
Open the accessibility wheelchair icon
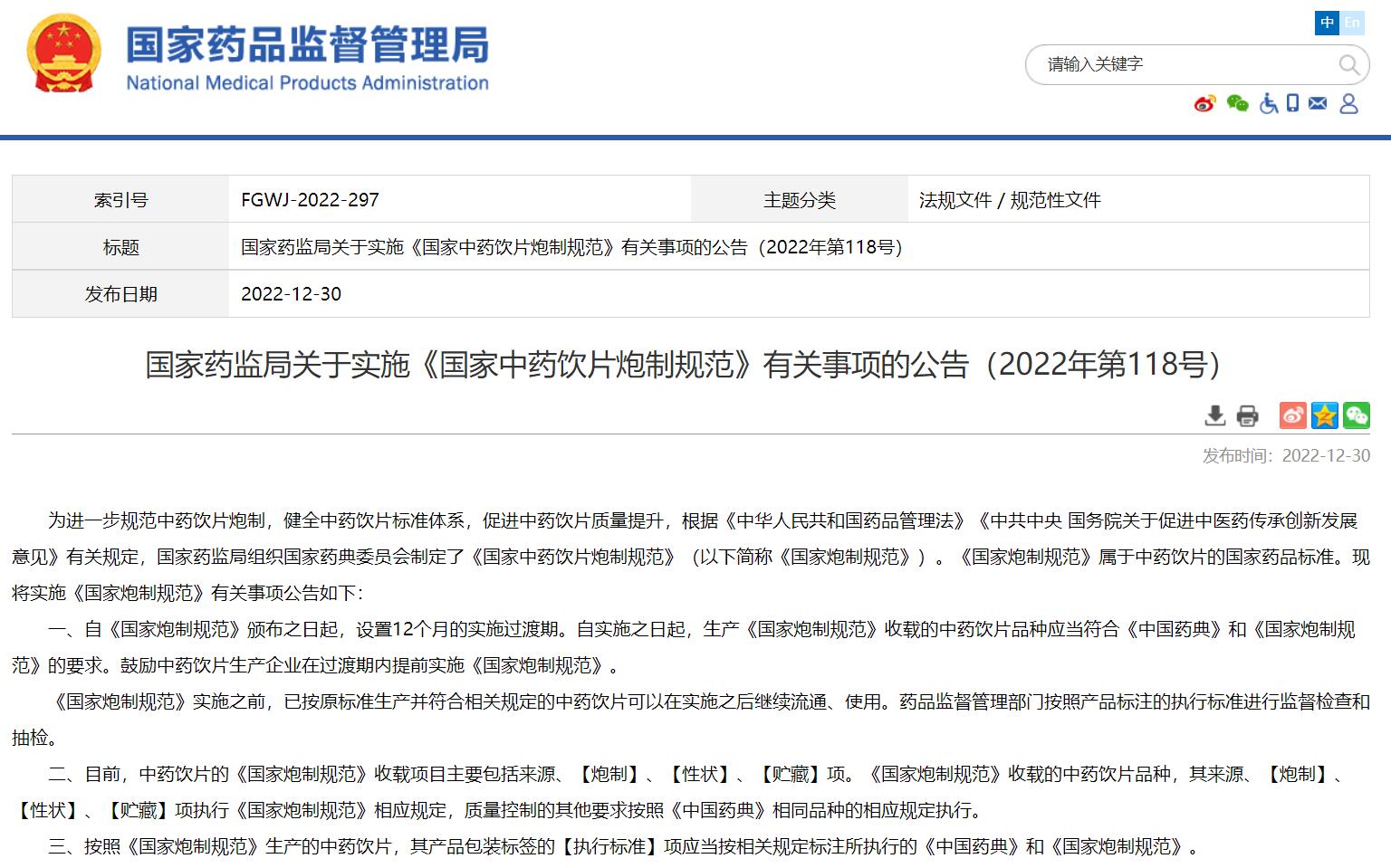click(x=1269, y=104)
